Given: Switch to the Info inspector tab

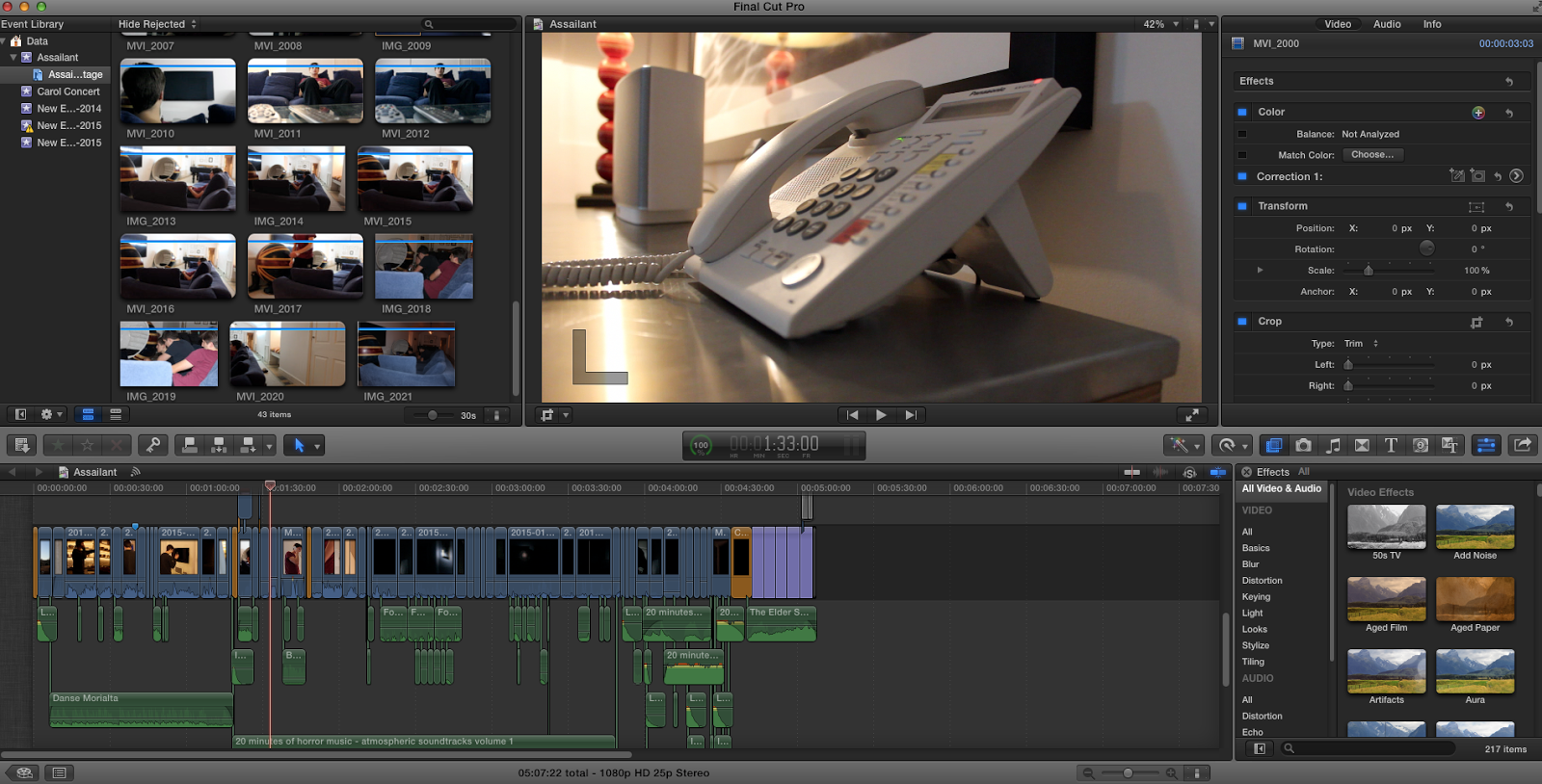Looking at the screenshot, I should (x=1432, y=24).
